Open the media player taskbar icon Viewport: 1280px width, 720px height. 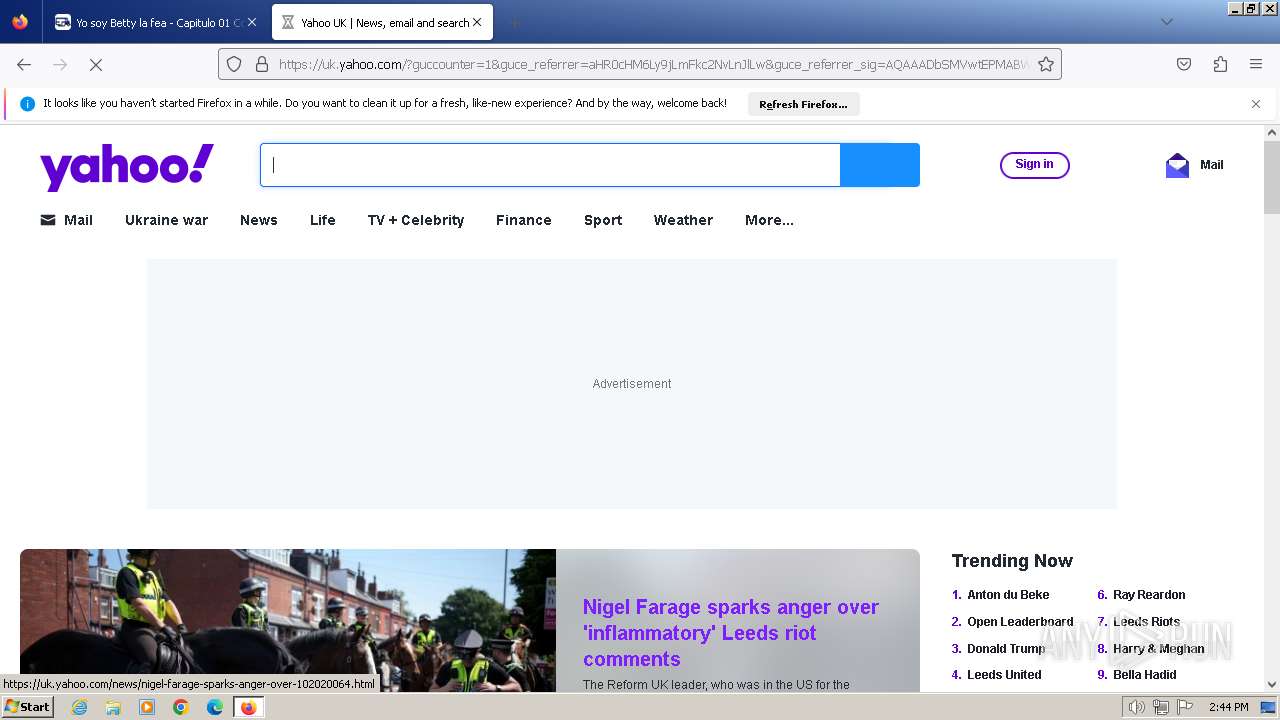147,707
